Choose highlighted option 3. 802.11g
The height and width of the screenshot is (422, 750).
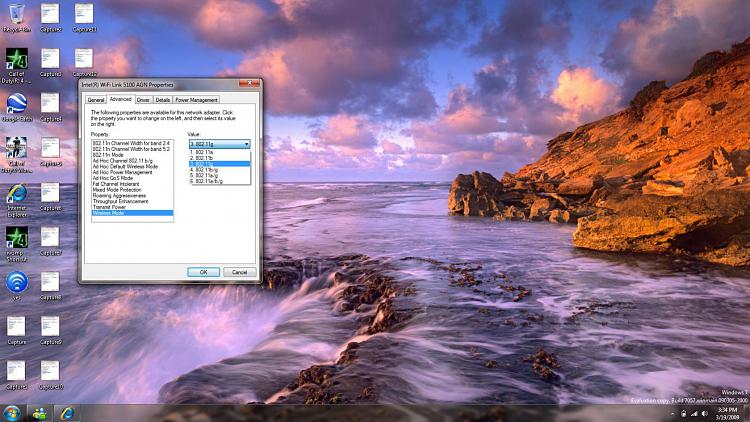point(220,164)
